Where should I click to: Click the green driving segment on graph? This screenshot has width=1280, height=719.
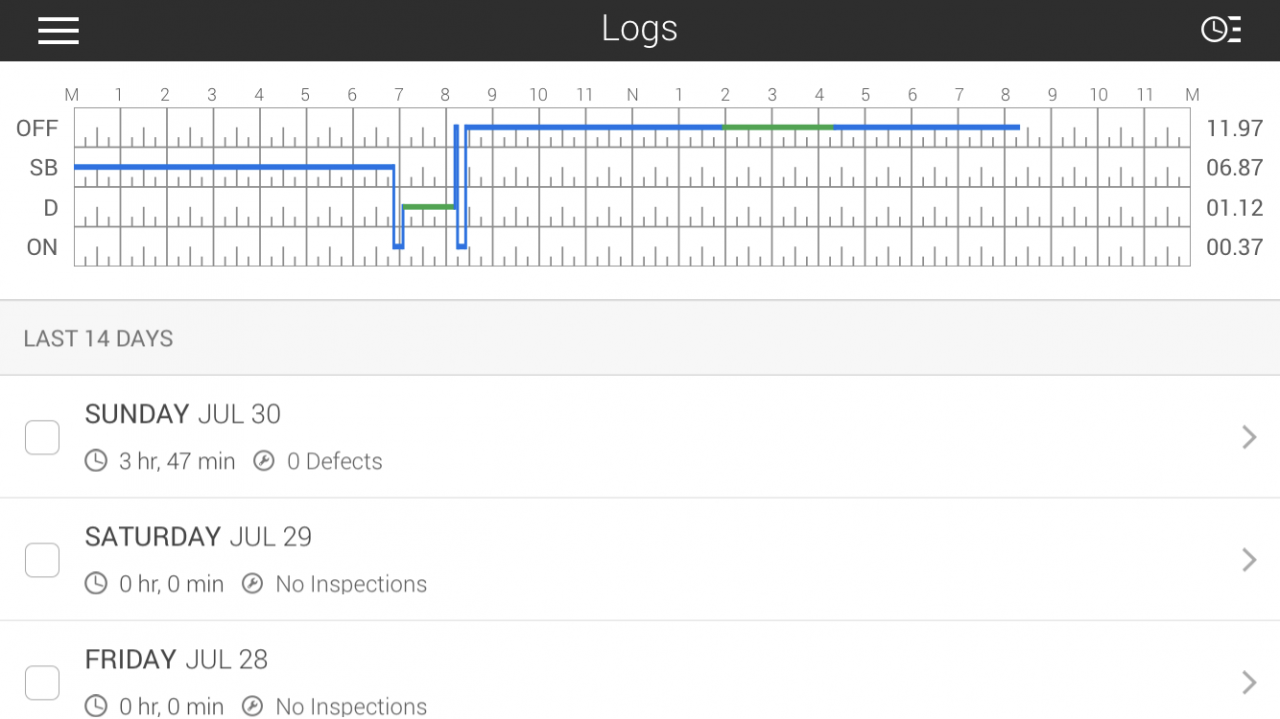pos(429,207)
